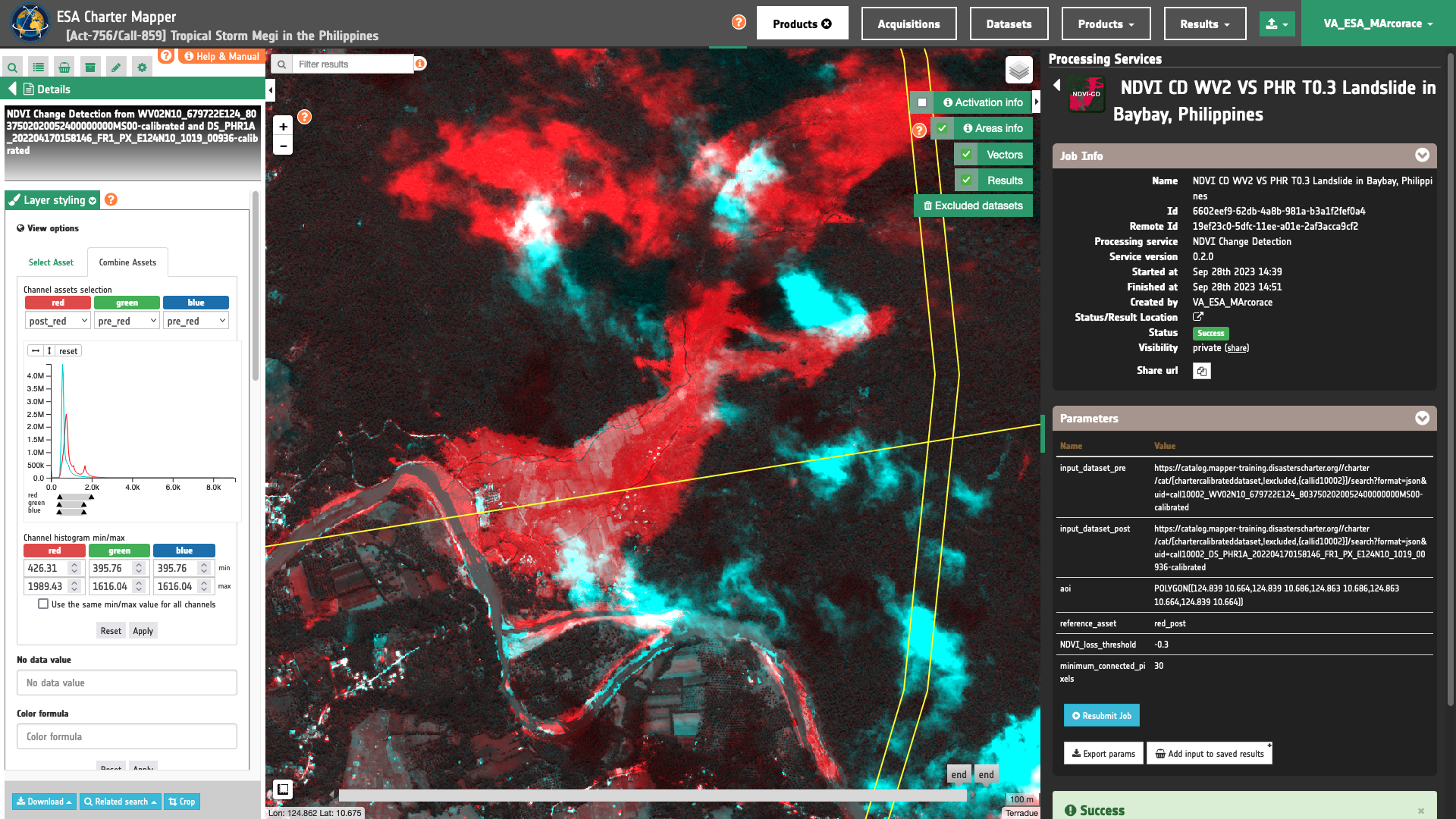
Task: Open the red channel asset dropdown
Action: (58, 321)
